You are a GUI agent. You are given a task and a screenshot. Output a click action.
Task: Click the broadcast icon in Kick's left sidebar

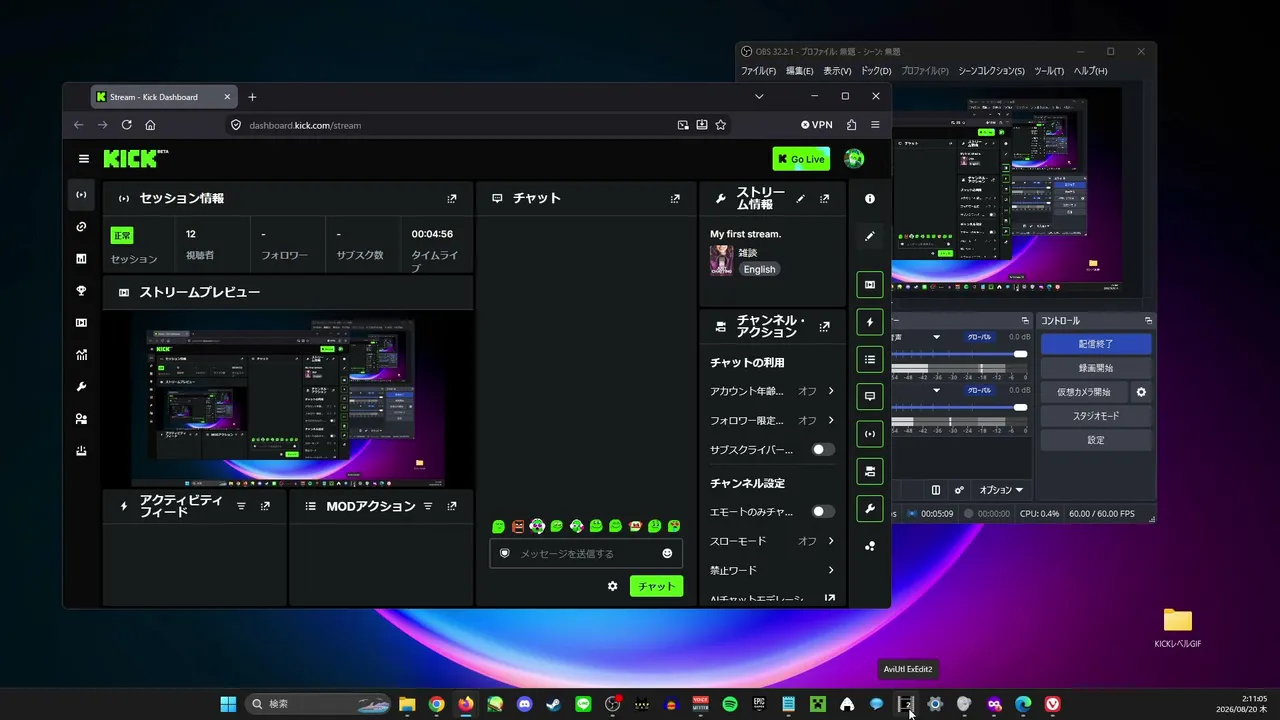tap(81, 195)
